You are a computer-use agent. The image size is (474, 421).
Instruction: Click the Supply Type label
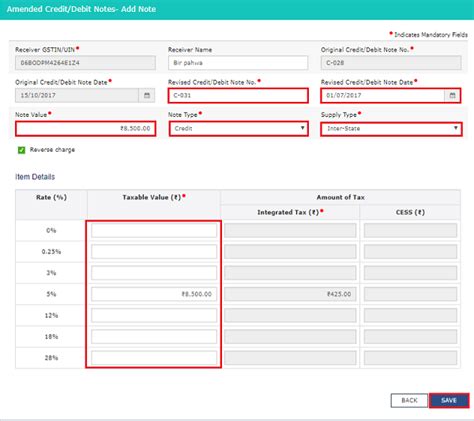point(339,115)
